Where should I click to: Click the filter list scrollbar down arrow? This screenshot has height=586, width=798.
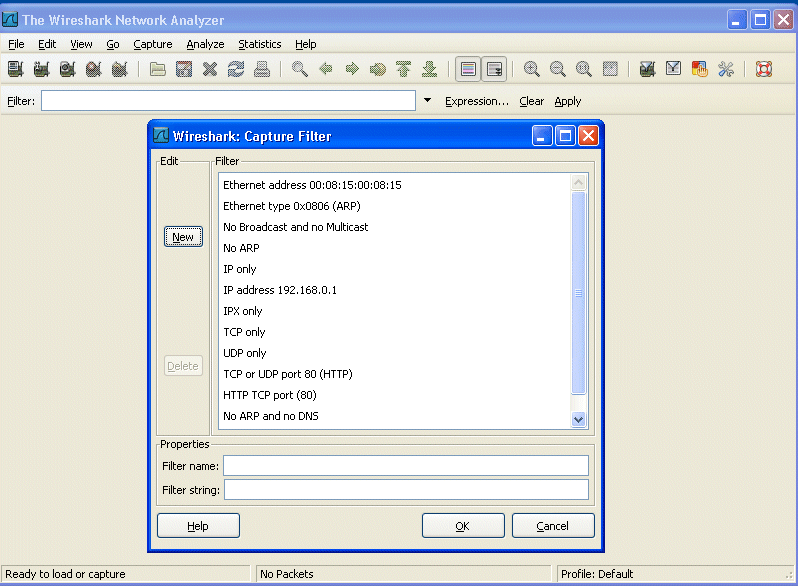tap(579, 420)
